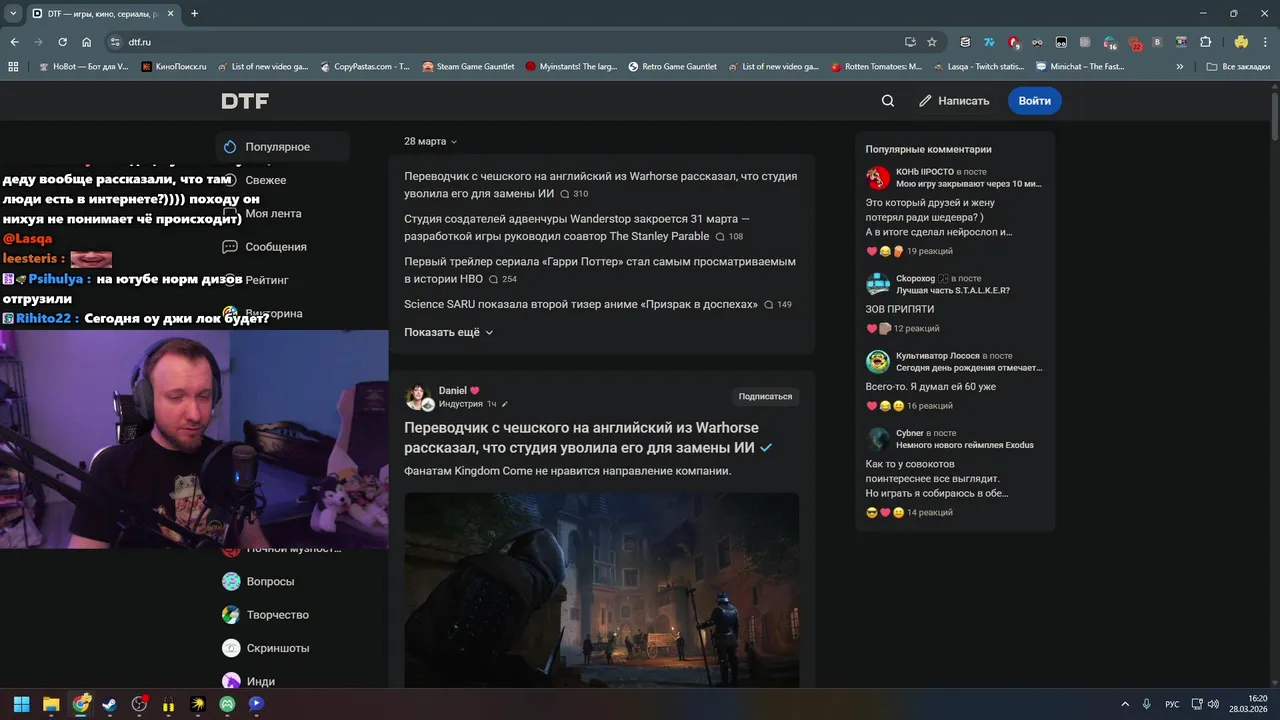The image size is (1280, 720).
Task: Read comment ЗОВ ПРИПЯТИ
Action: pyautogui.click(x=900, y=310)
